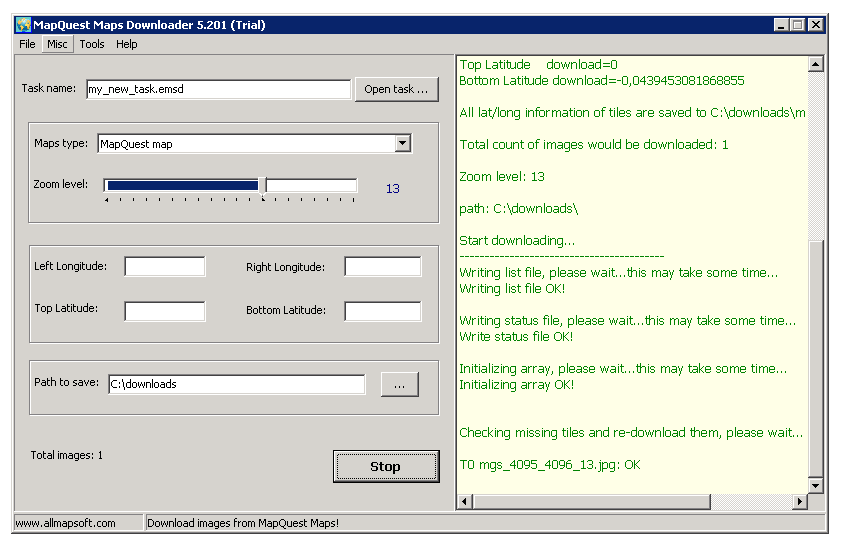
Task: Close the MapQuest Maps Downloader window
Action: [x=816, y=25]
